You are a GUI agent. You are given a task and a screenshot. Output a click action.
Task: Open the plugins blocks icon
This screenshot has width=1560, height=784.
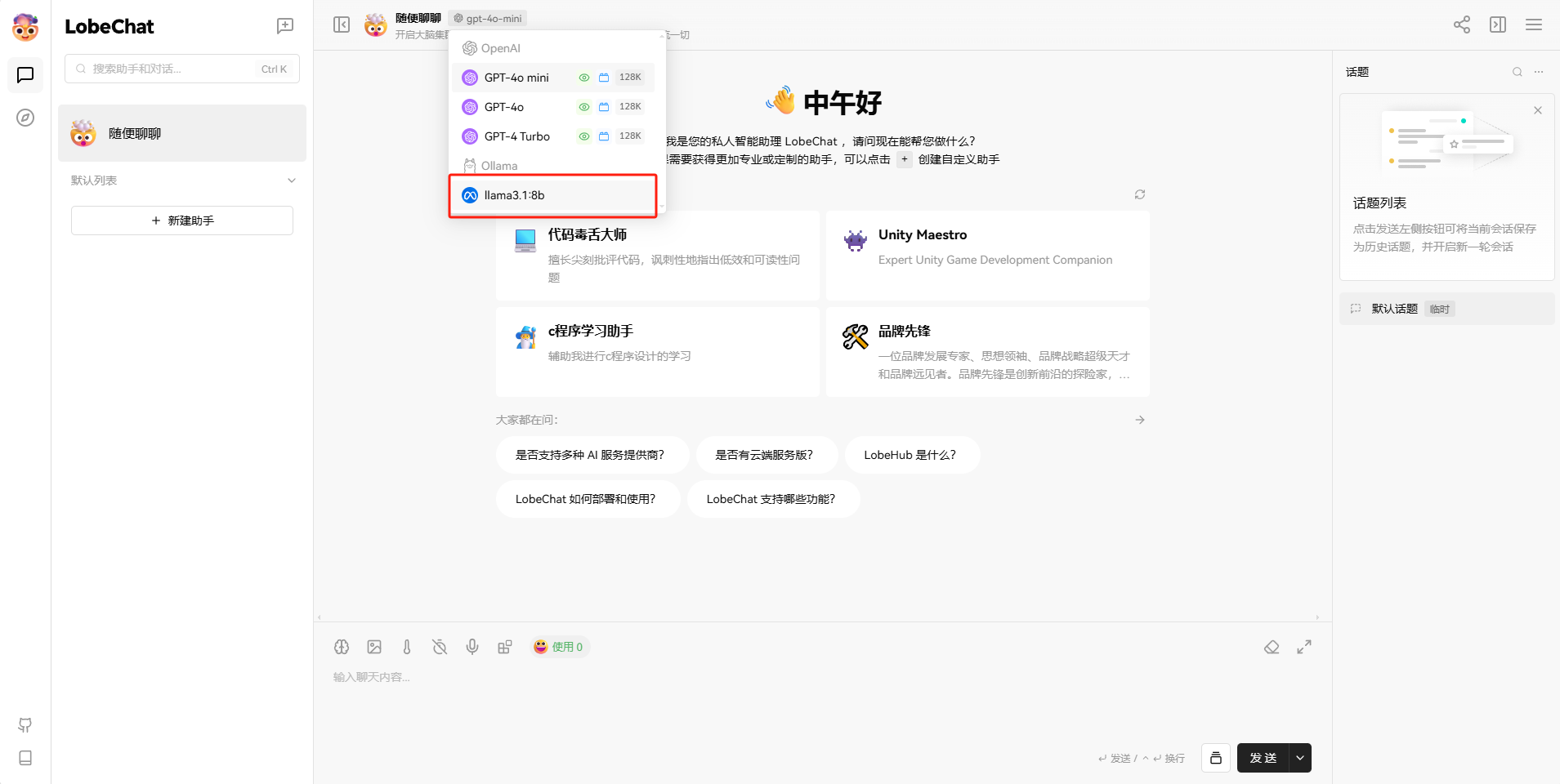click(x=505, y=647)
